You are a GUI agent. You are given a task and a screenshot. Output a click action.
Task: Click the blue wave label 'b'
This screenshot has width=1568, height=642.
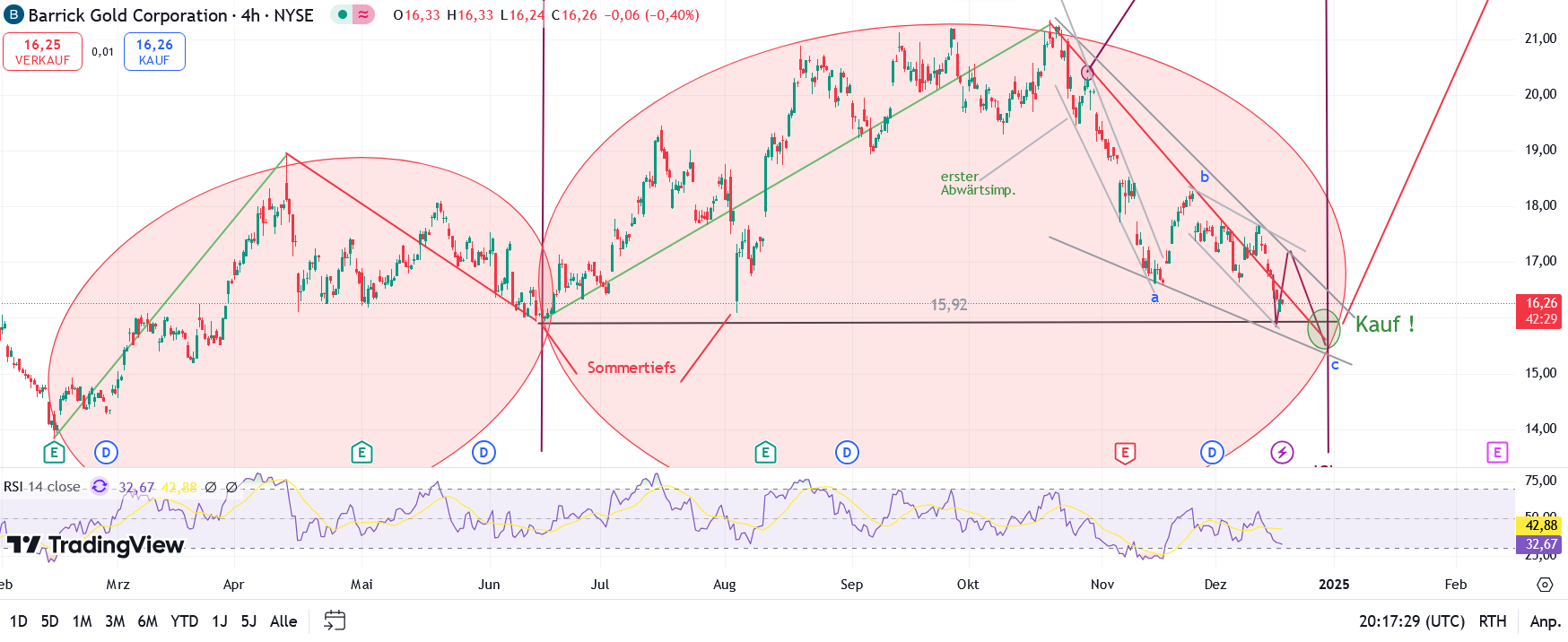tap(1205, 177)
